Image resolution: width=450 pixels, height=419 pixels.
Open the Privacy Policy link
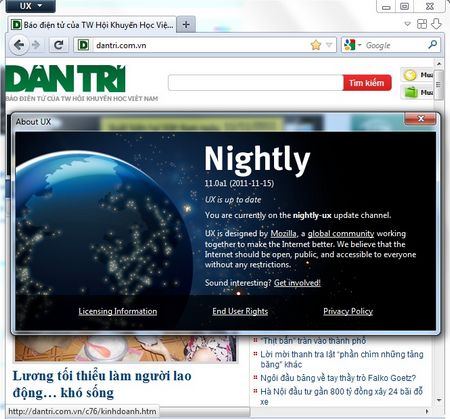coord(348,311)
